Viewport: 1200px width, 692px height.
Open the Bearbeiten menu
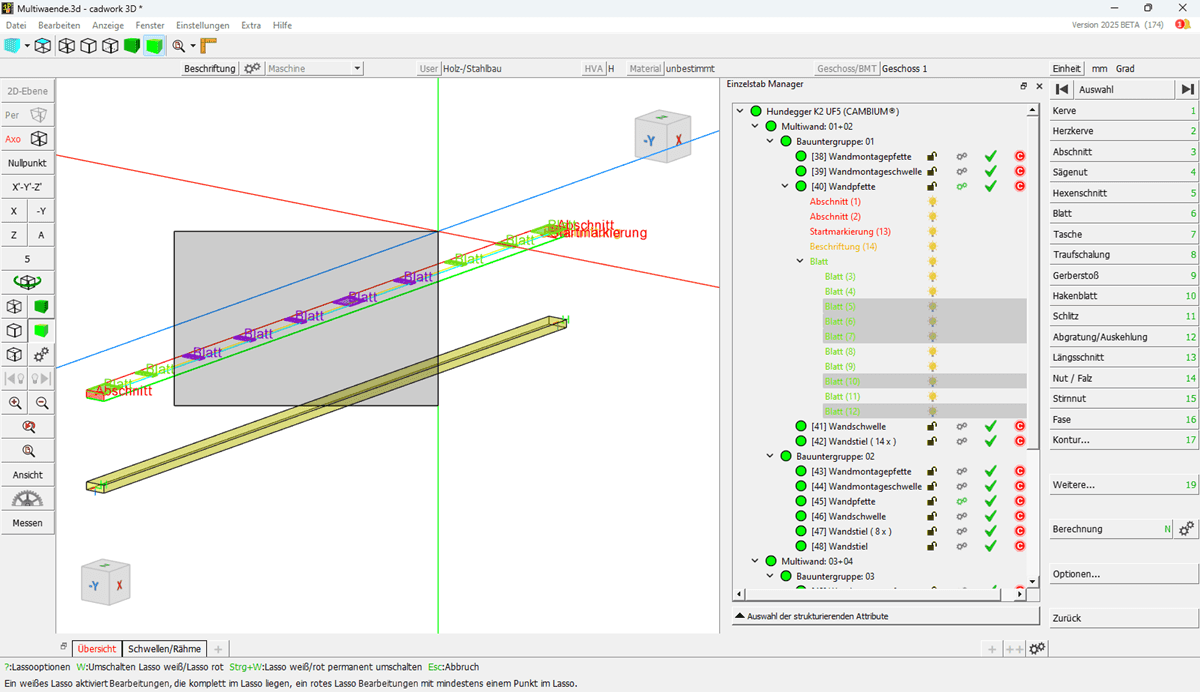click(x=59, y=25)
